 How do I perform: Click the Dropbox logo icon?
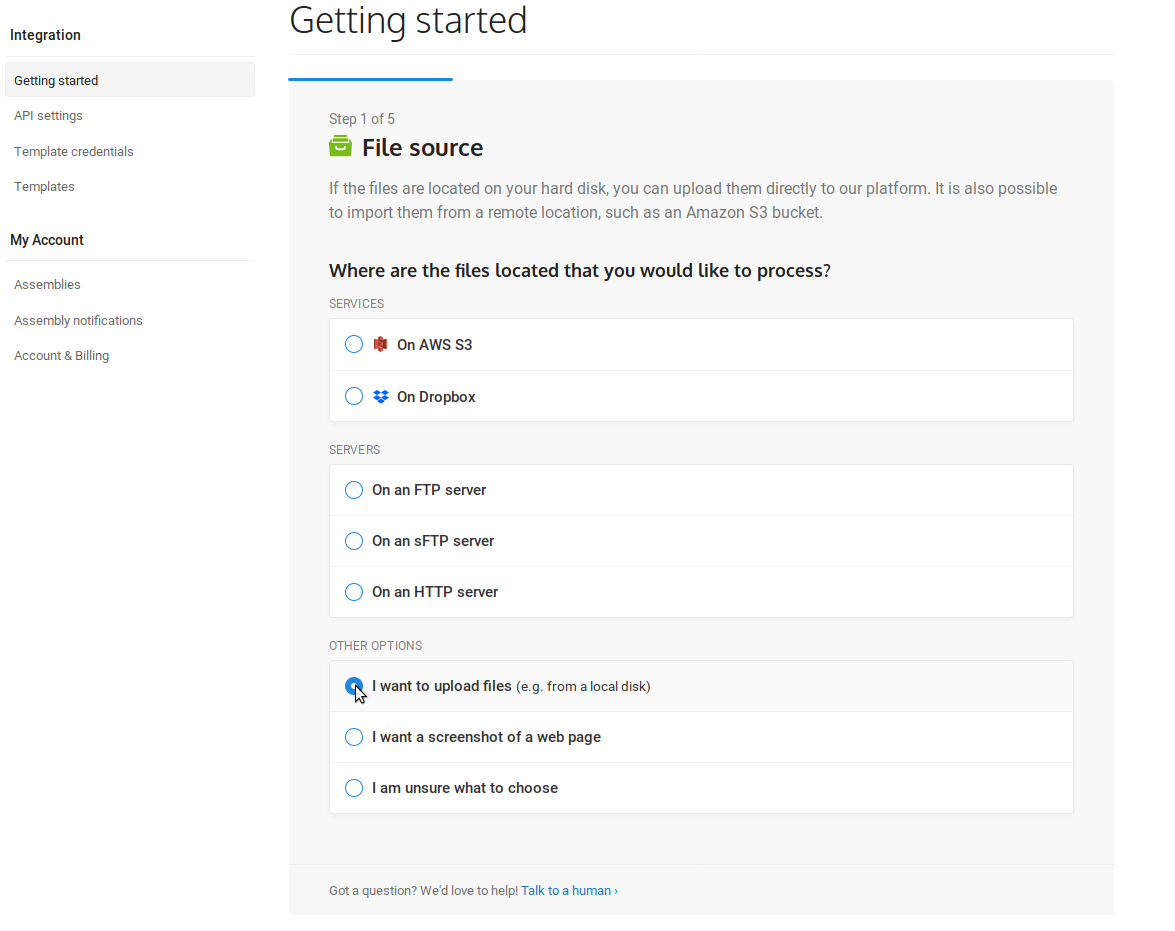[x=380, y=396]
